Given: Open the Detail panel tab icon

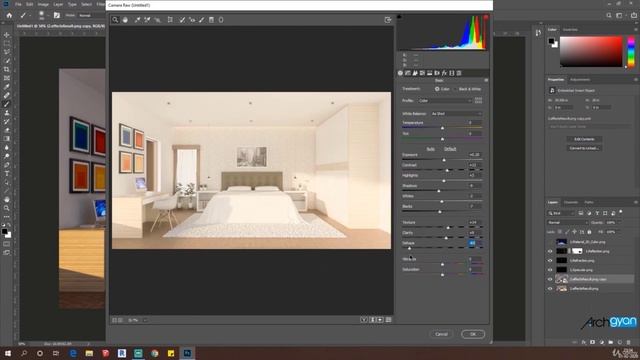Looking at the screenshot, I should [x=415, y=73].
